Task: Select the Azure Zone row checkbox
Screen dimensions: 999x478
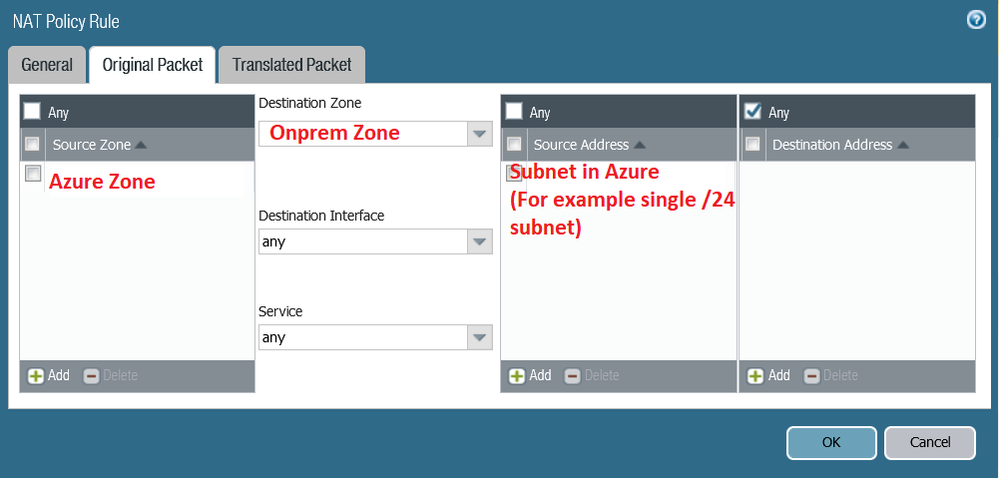Action: pos(33,174)
